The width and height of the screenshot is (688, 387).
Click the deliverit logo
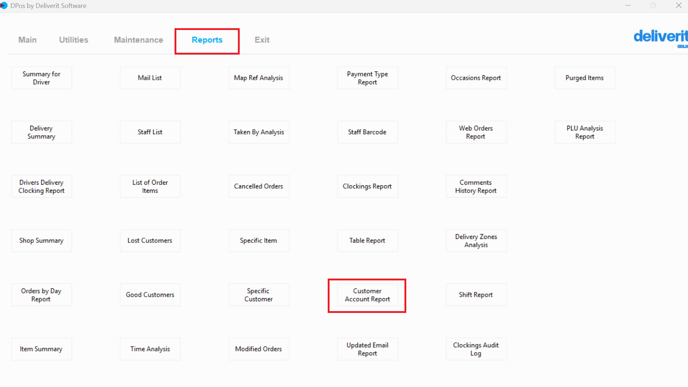pos(660,38)
